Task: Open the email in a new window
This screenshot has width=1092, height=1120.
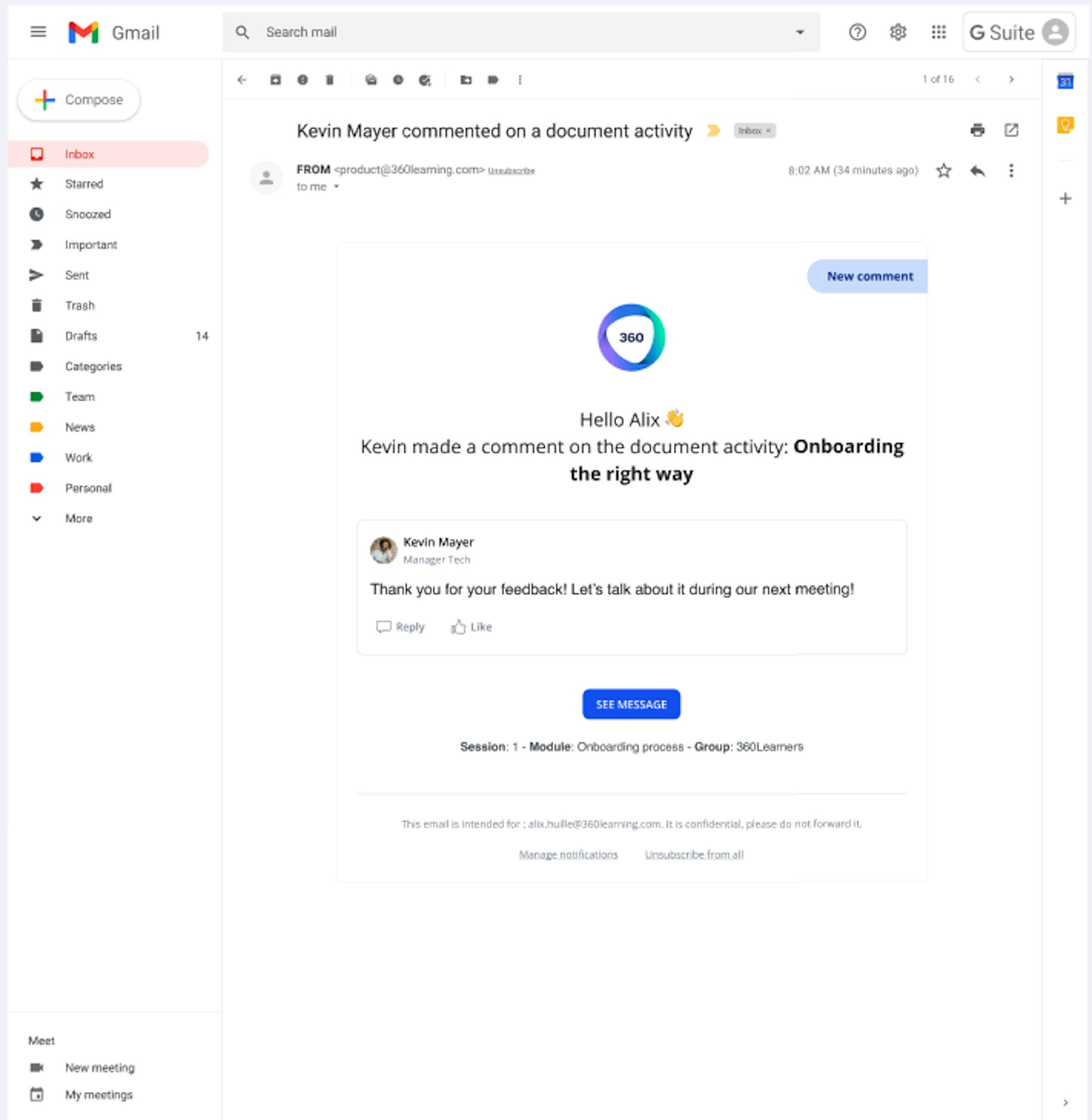Action: [1011, 130]
